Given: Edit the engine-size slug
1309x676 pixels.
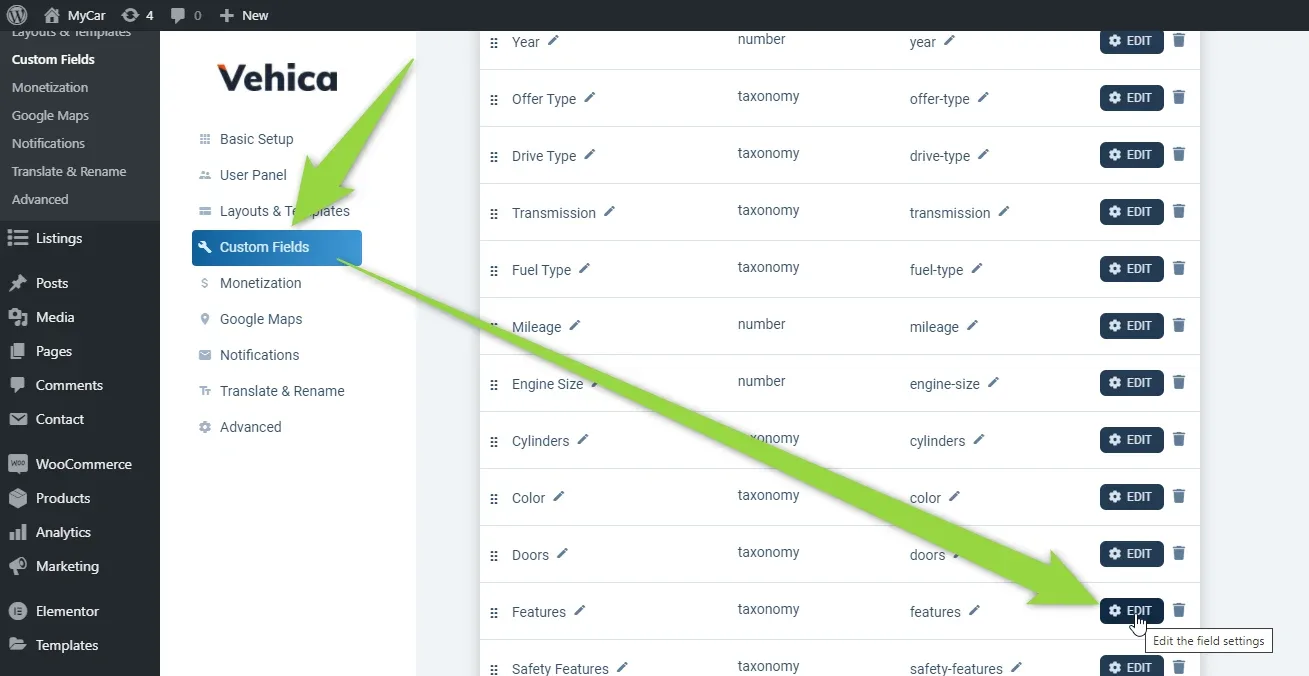Looking at the screenshot, I should click(x=993, y=383).
